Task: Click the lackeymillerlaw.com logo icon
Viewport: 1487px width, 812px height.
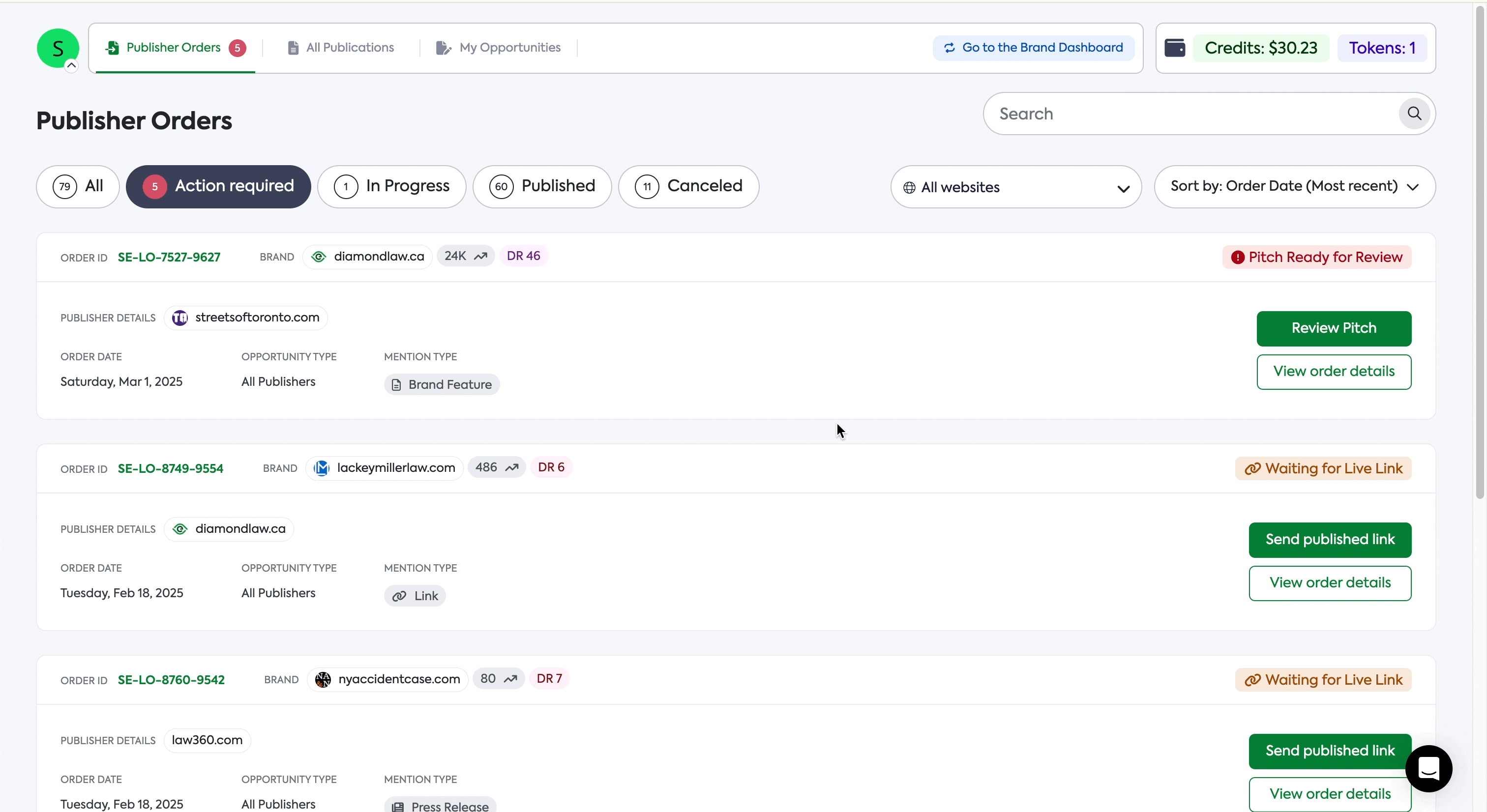Action: [322, 468]
